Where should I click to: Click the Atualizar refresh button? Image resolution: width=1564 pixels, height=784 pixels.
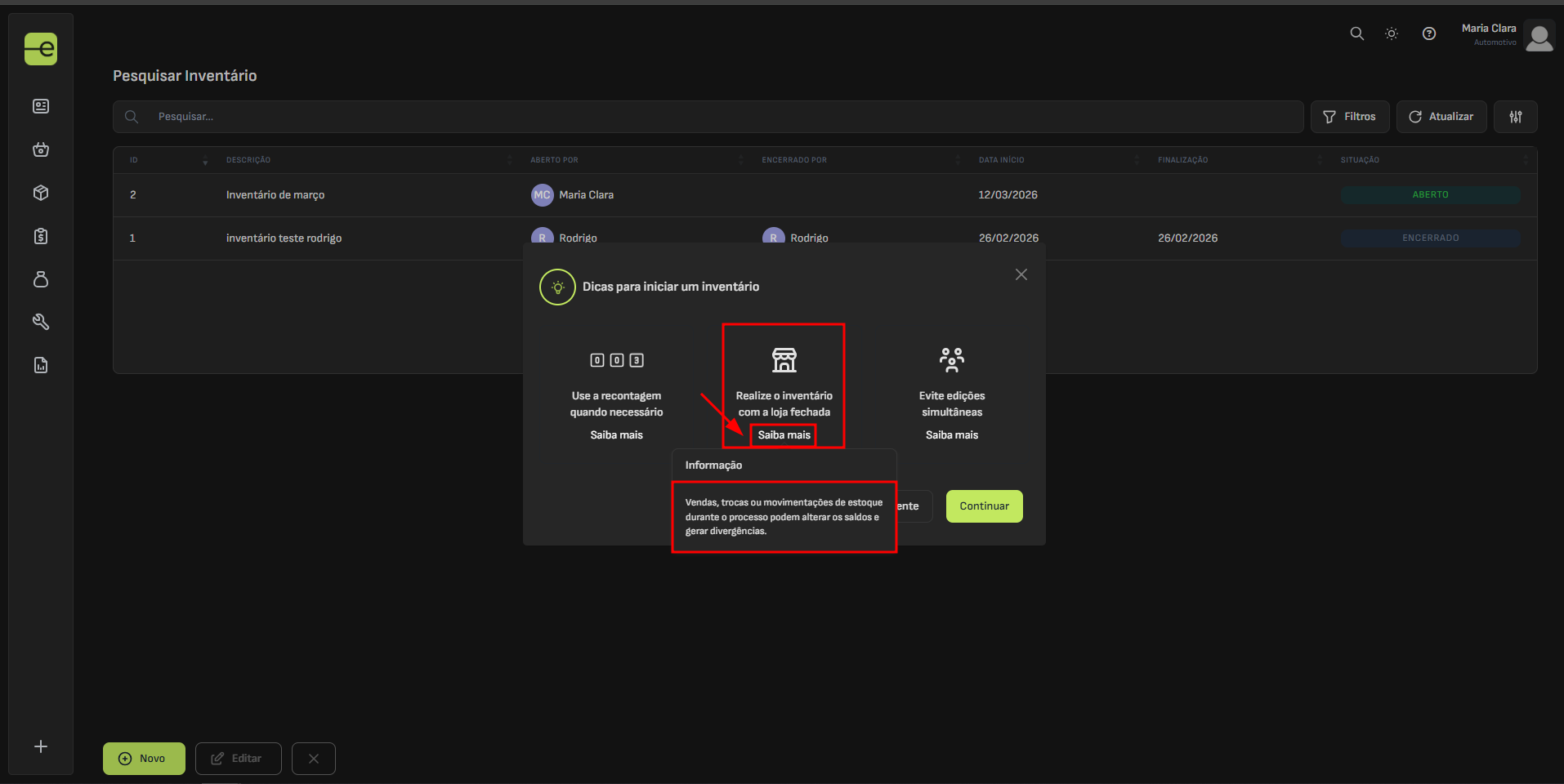1441,117
